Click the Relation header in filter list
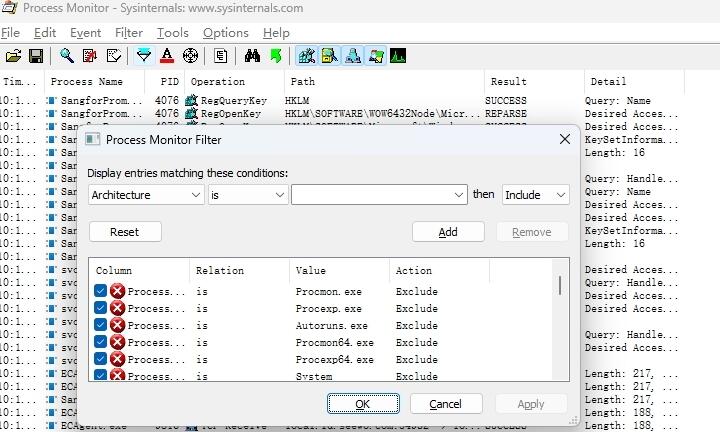Screen dimensions: 720x432 click(239, 270)
